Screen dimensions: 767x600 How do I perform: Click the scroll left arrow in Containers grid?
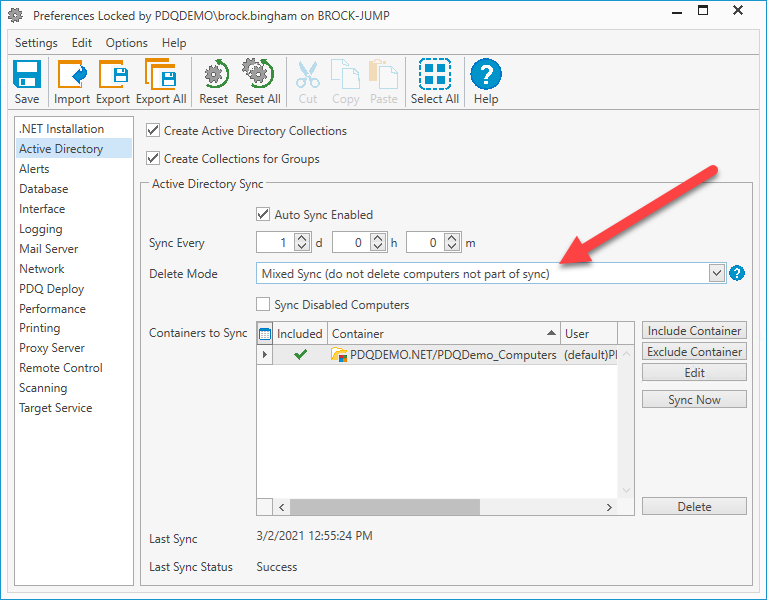coord(281,507)
